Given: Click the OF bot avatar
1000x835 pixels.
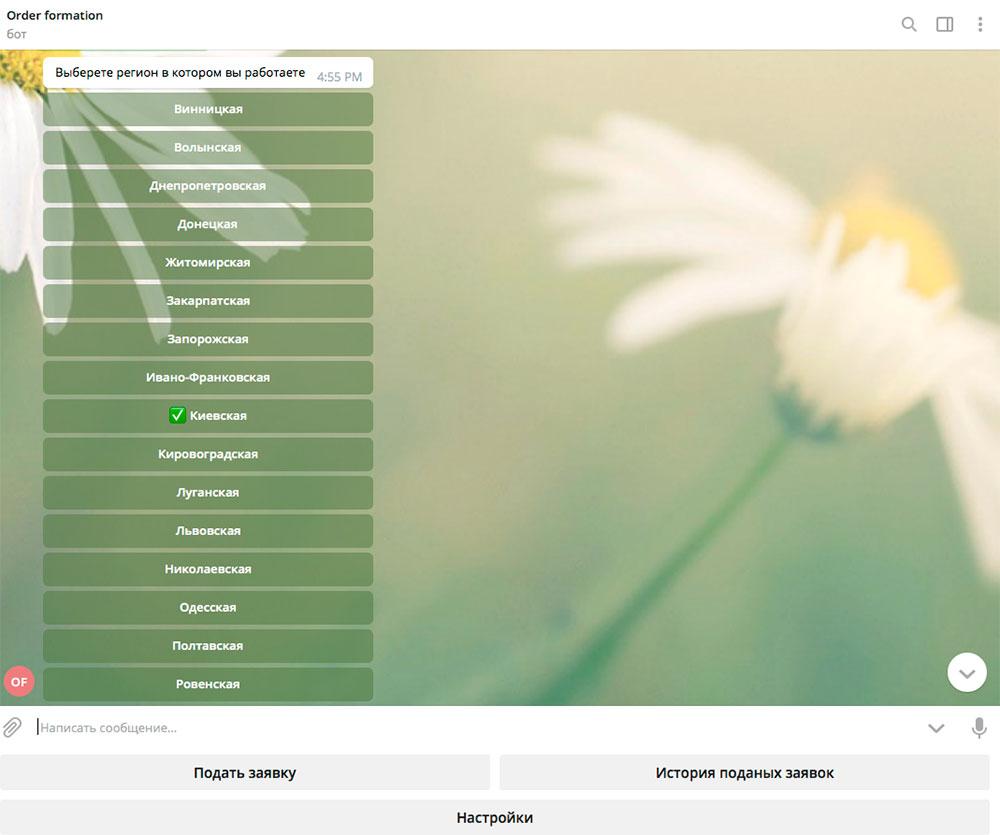Looking at the screenshot, I should click(19, 681).
